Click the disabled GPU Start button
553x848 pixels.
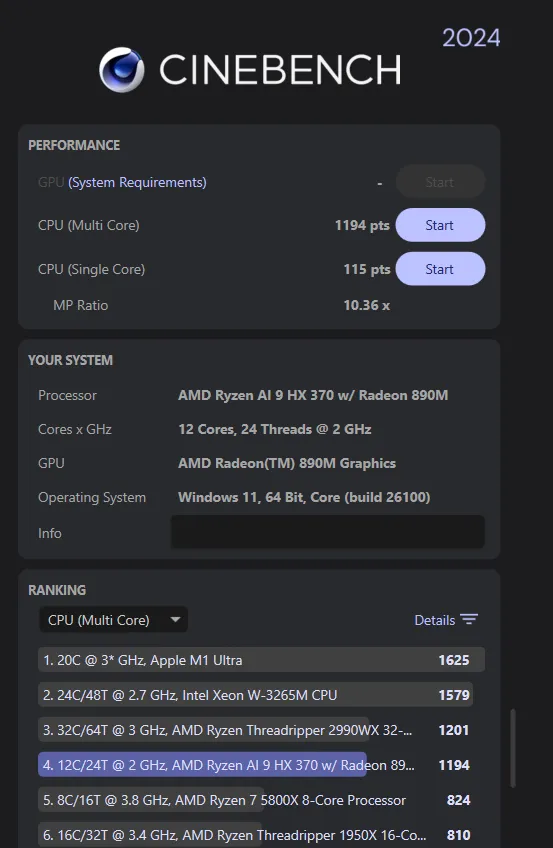[x=440, y=182]
